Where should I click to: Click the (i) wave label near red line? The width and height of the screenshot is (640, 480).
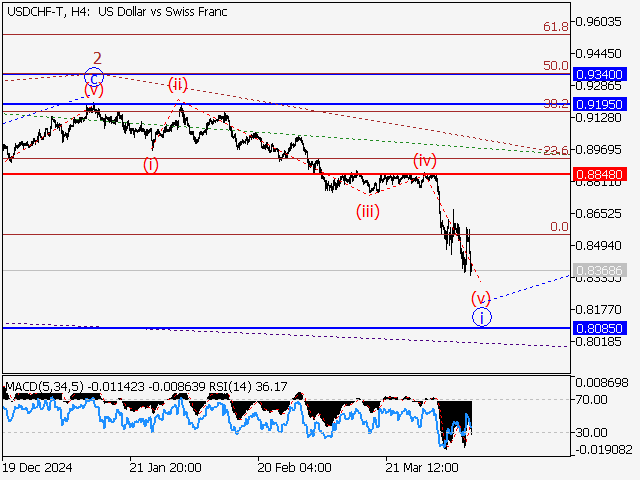[x=150, y=165]
